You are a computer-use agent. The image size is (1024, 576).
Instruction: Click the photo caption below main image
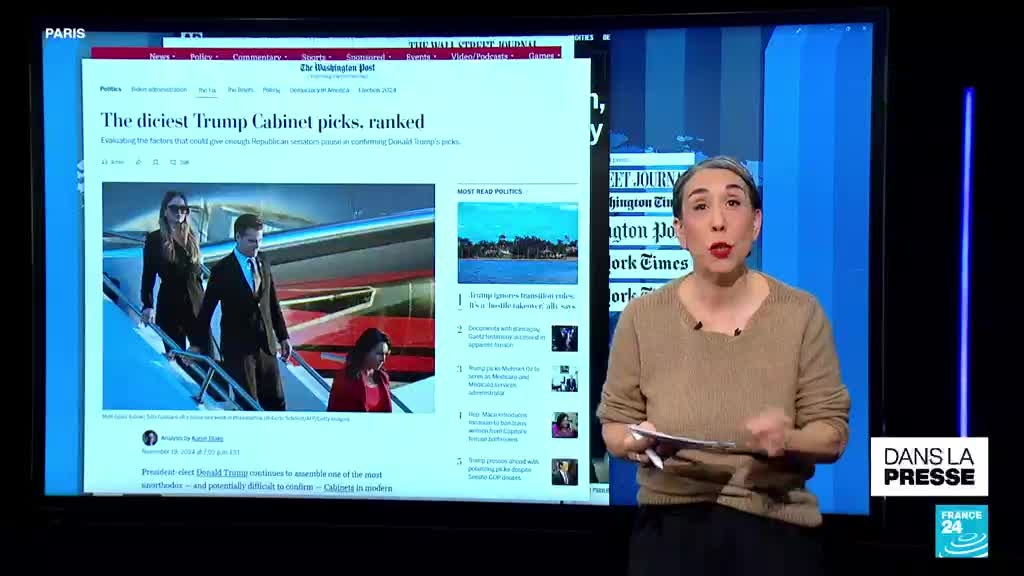(x=225, y=418)
